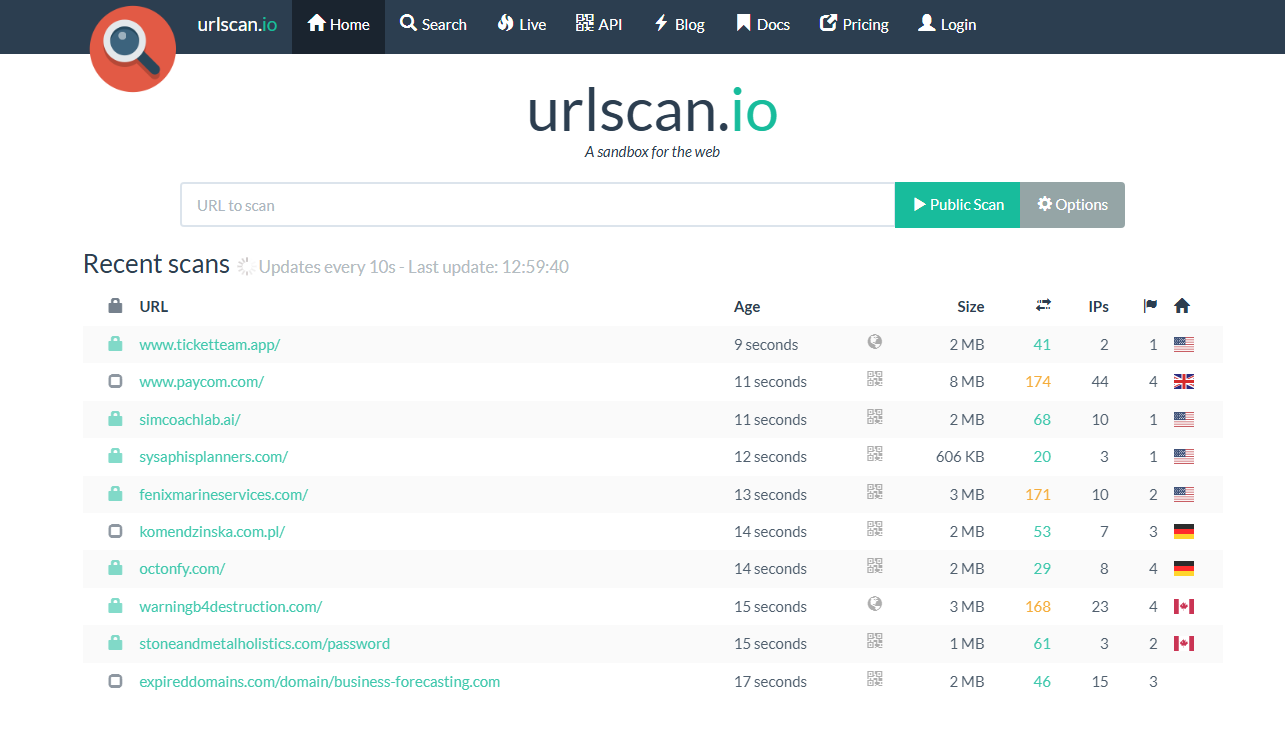The image size is (1285, 734).
Task: Toggle the padlock icon for octonfy.com
Action: [114, 566]
